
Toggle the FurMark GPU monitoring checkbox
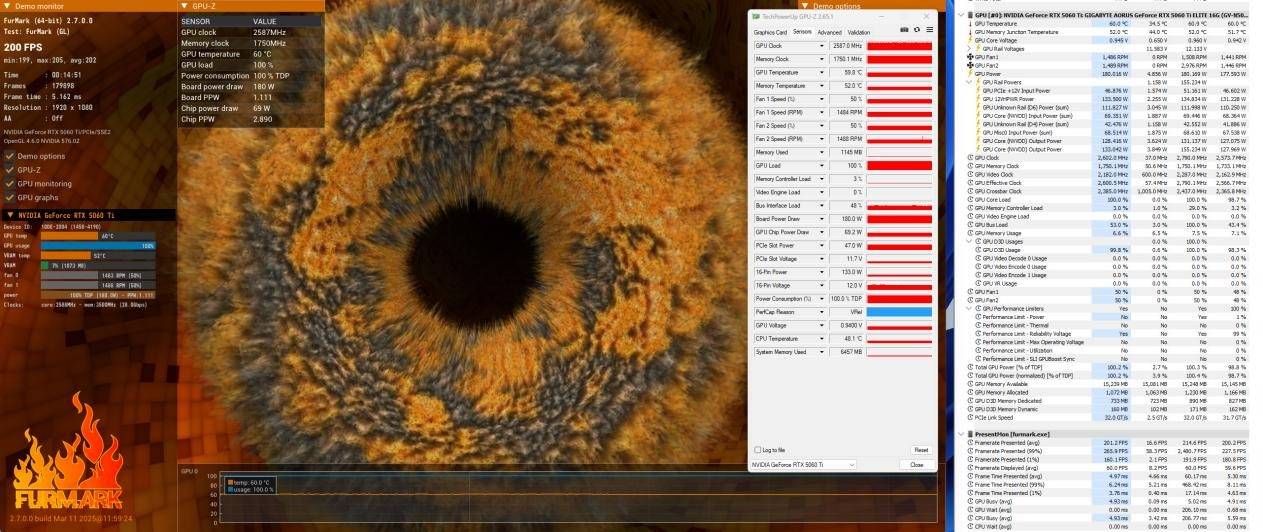click(9, 184)
